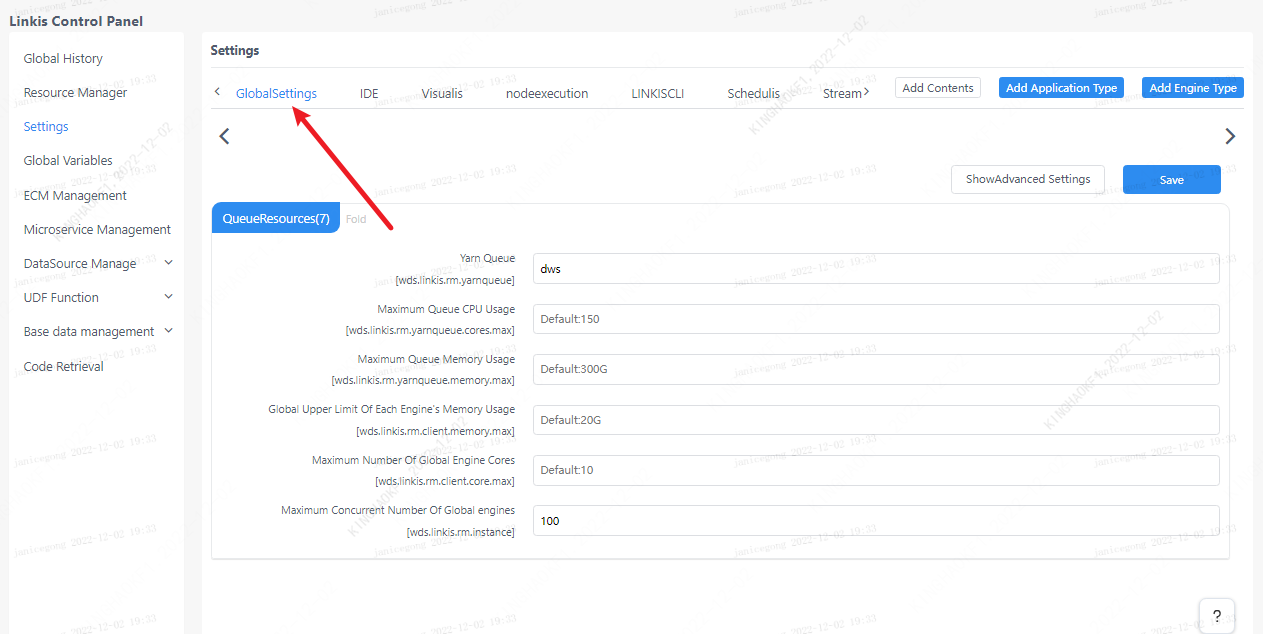Screen dimensions: 1263x634
Task: Click the Yarn Queue input field
Action: point(875,269)
